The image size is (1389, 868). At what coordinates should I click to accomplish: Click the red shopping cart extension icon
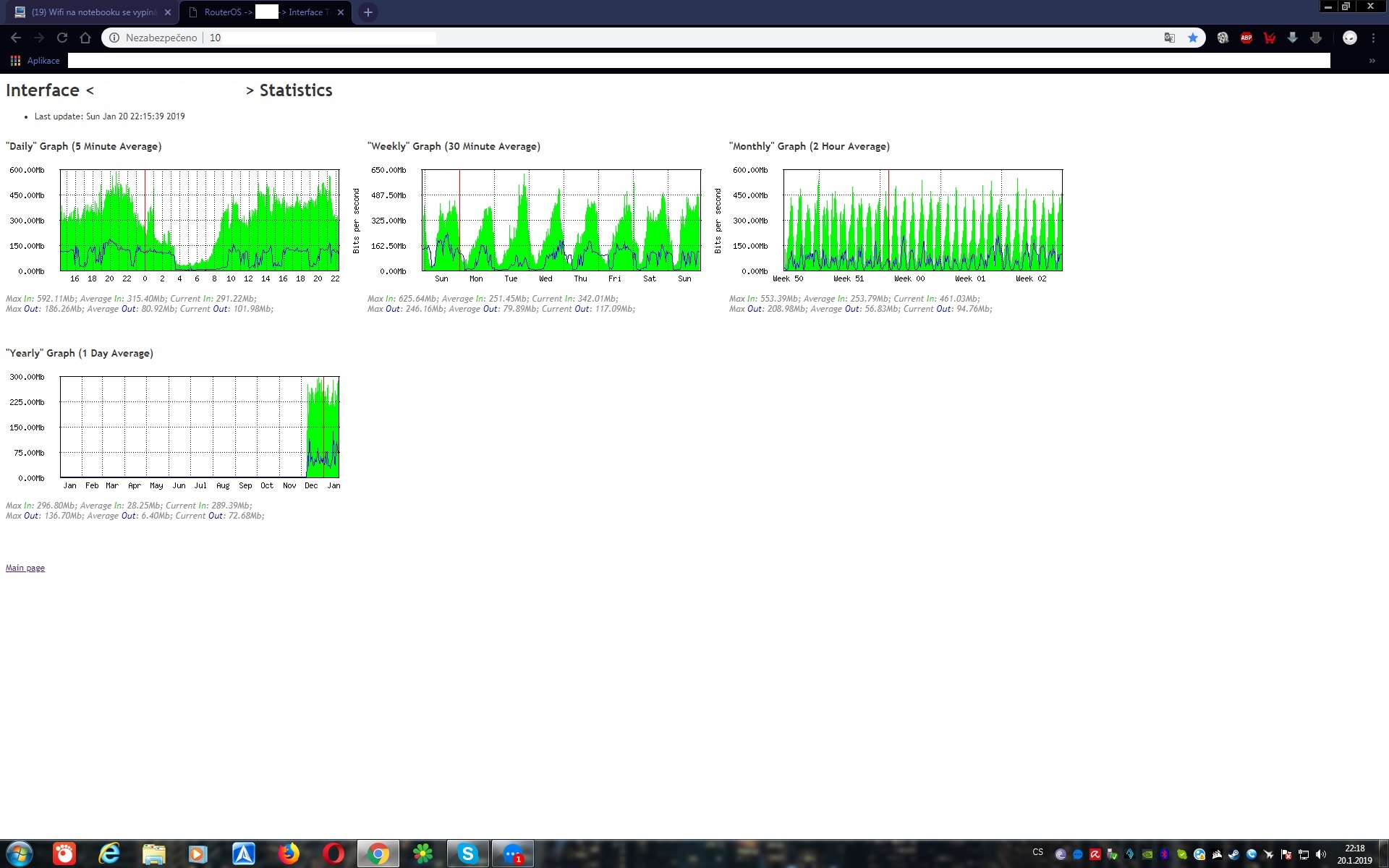tap(1269, 38)
